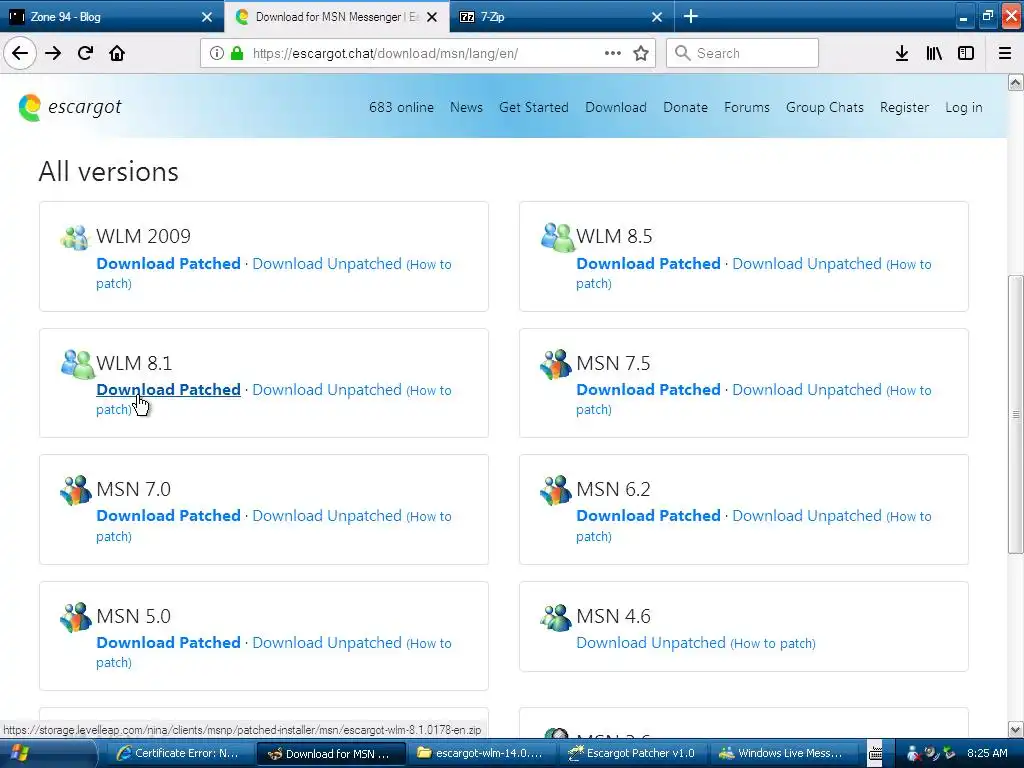Switch to Escargot Patcher v1.0 window
This screenshot has height=768, width=1024.
pyautogui.click(x=632, y=754)
